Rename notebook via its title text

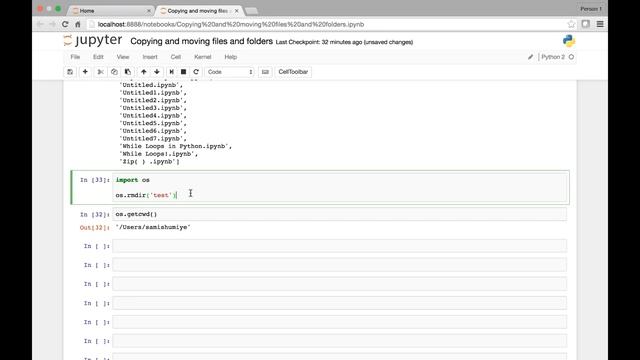tap(202, 41)
